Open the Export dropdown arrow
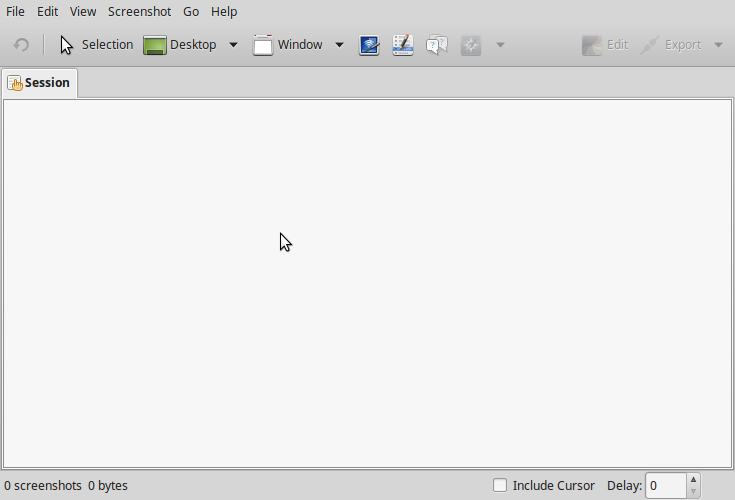This screenshot has height=500, width=735. (x=718, y=45)
